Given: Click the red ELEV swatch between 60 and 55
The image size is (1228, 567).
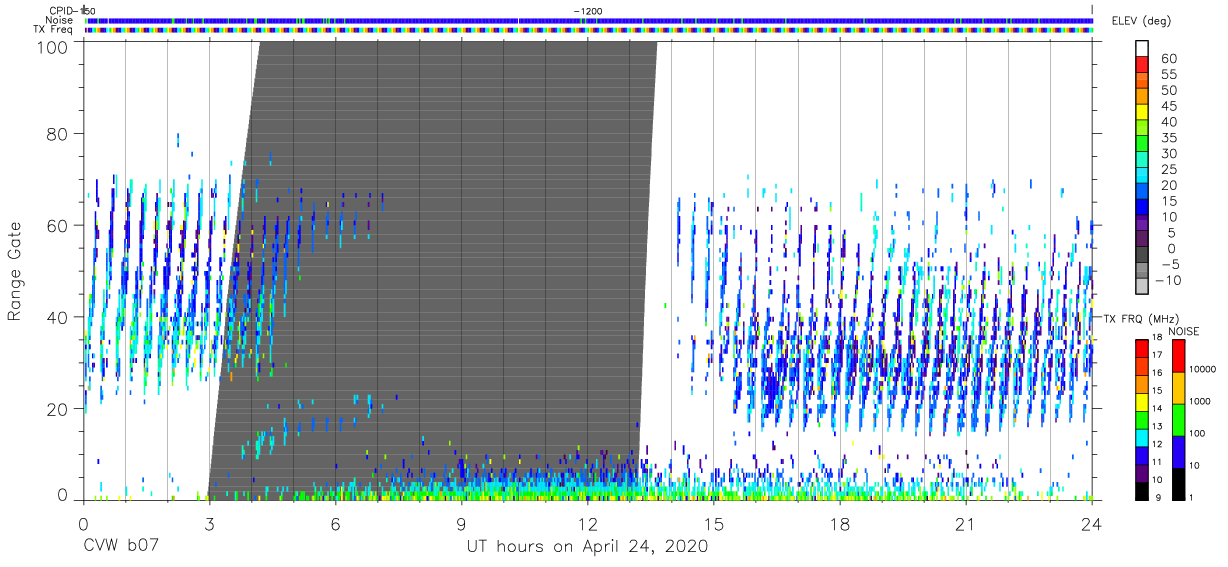Looking at the screenshot, I should [1142, 66].
